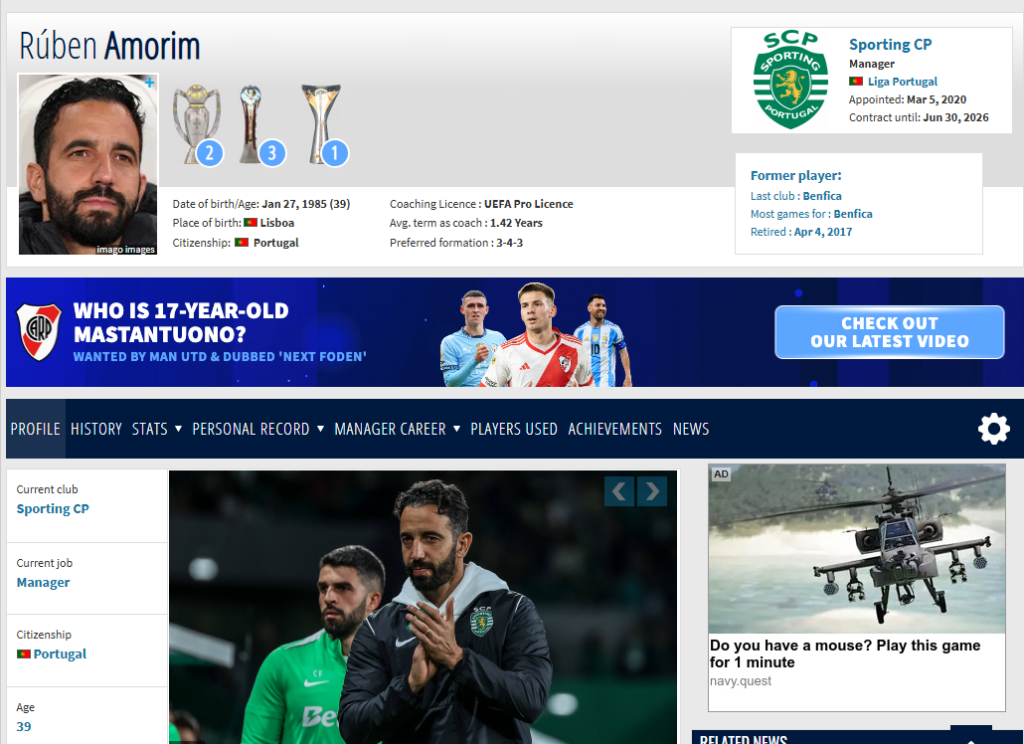The image size is (1024, 744).
Task: Click the players photo in the banner
Action: tap(536, 334)
